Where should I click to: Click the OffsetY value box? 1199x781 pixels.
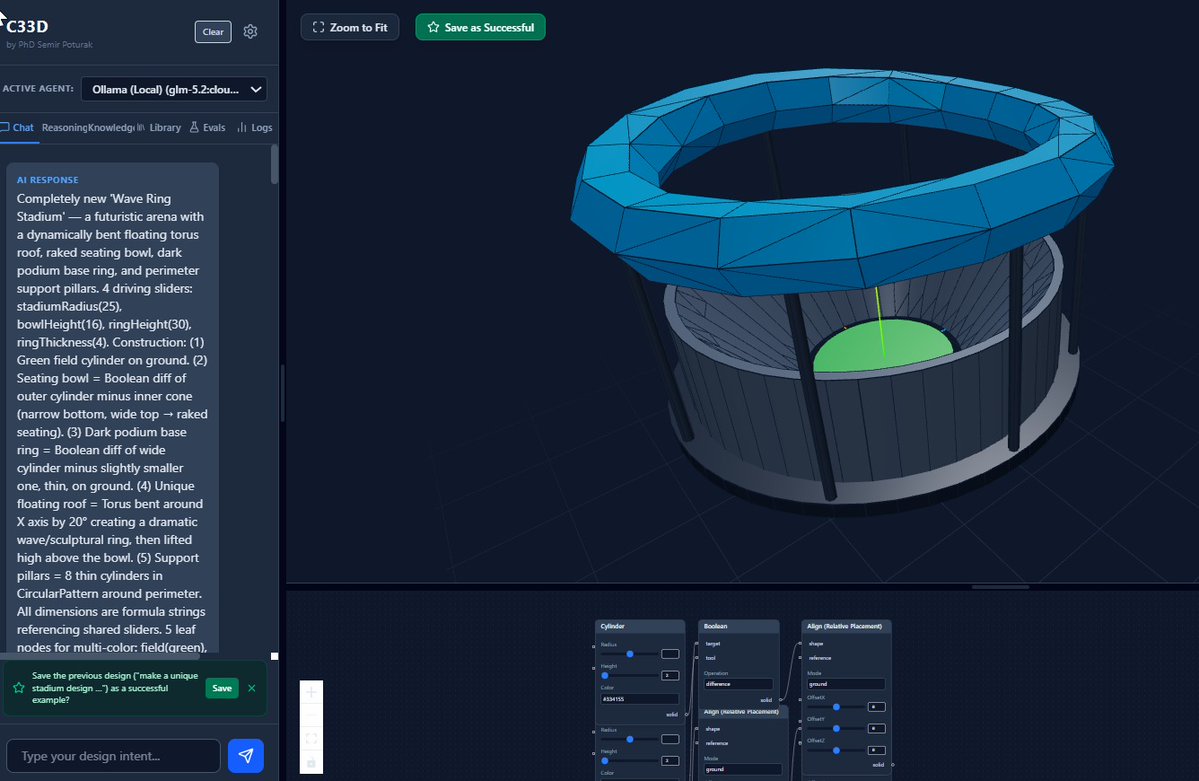click(877, 728)
